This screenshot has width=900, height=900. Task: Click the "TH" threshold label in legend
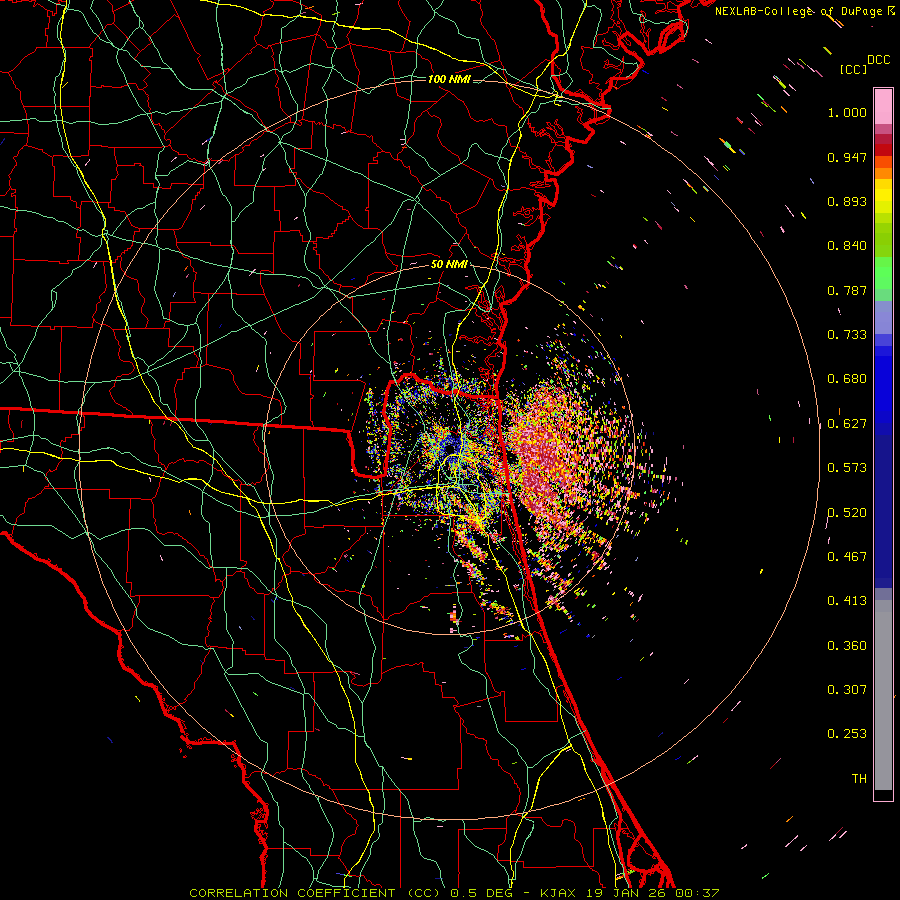tap(859, 779)
